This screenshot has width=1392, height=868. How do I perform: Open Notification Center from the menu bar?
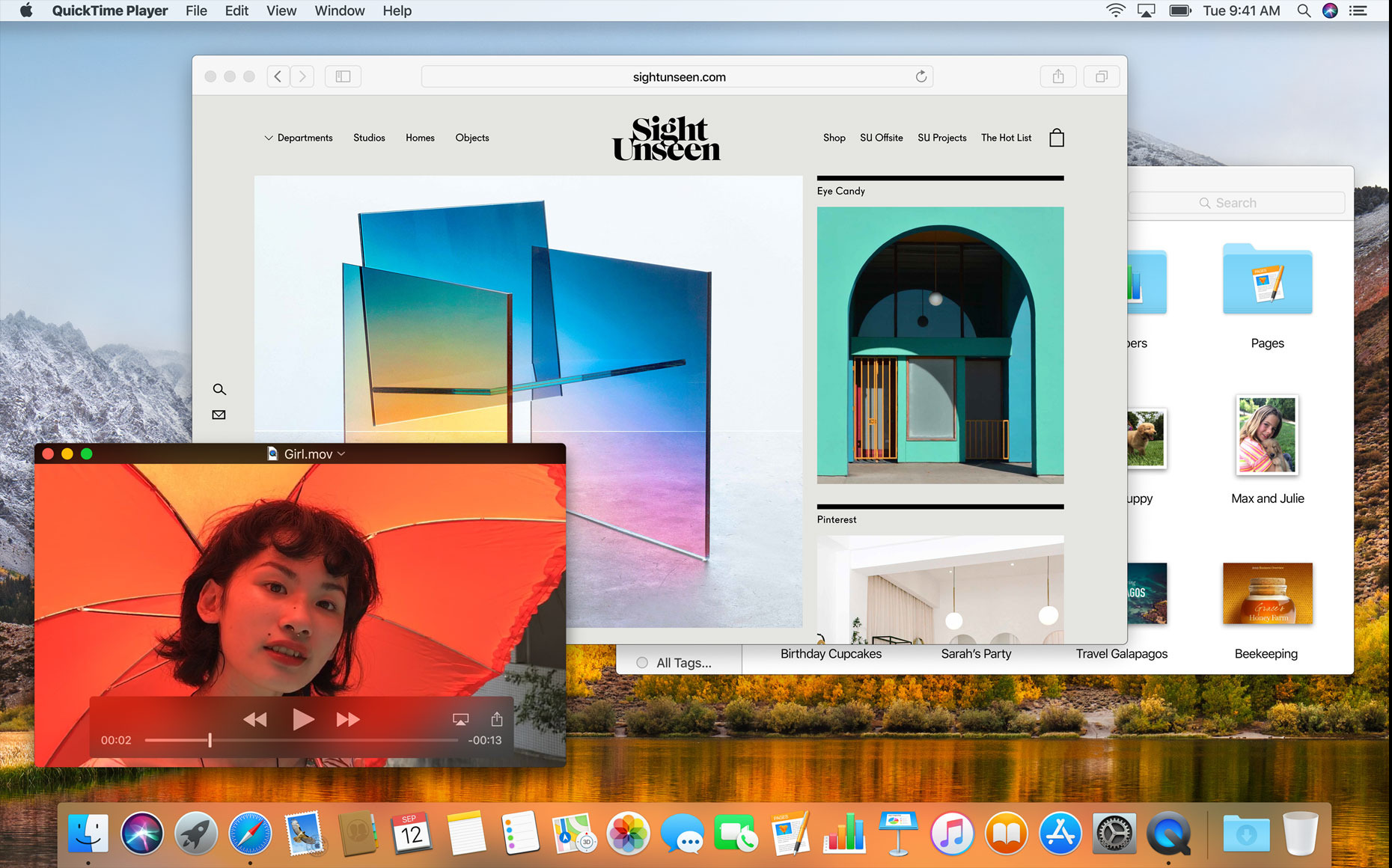(1358, 10)
